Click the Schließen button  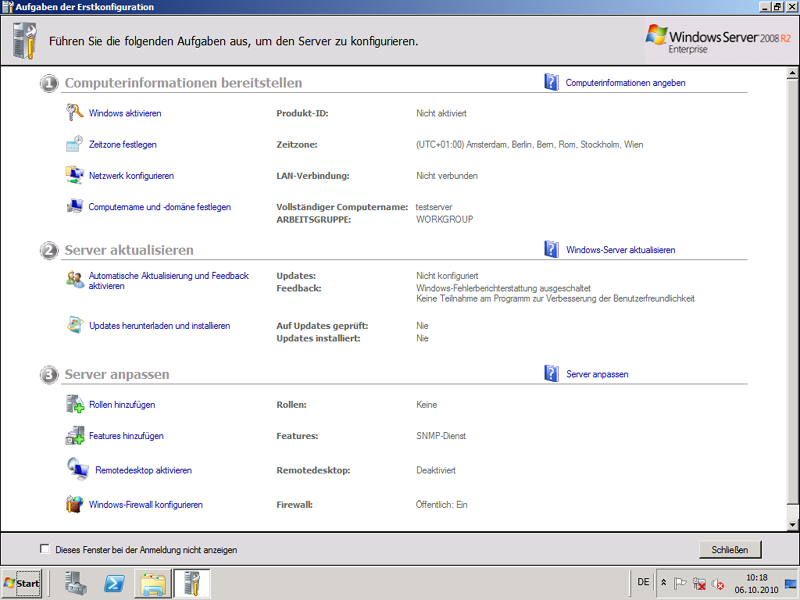(730, 549)
